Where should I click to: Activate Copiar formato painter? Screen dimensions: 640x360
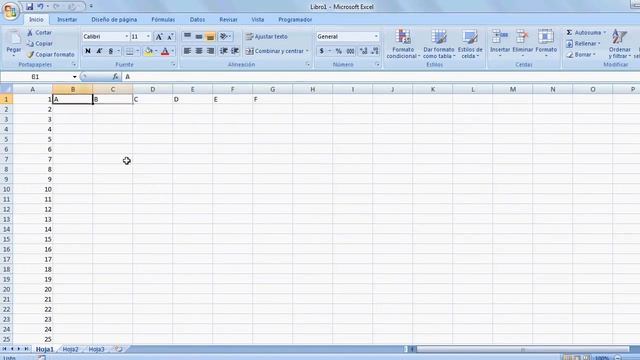pyautogui.click(x=51, y=54)
